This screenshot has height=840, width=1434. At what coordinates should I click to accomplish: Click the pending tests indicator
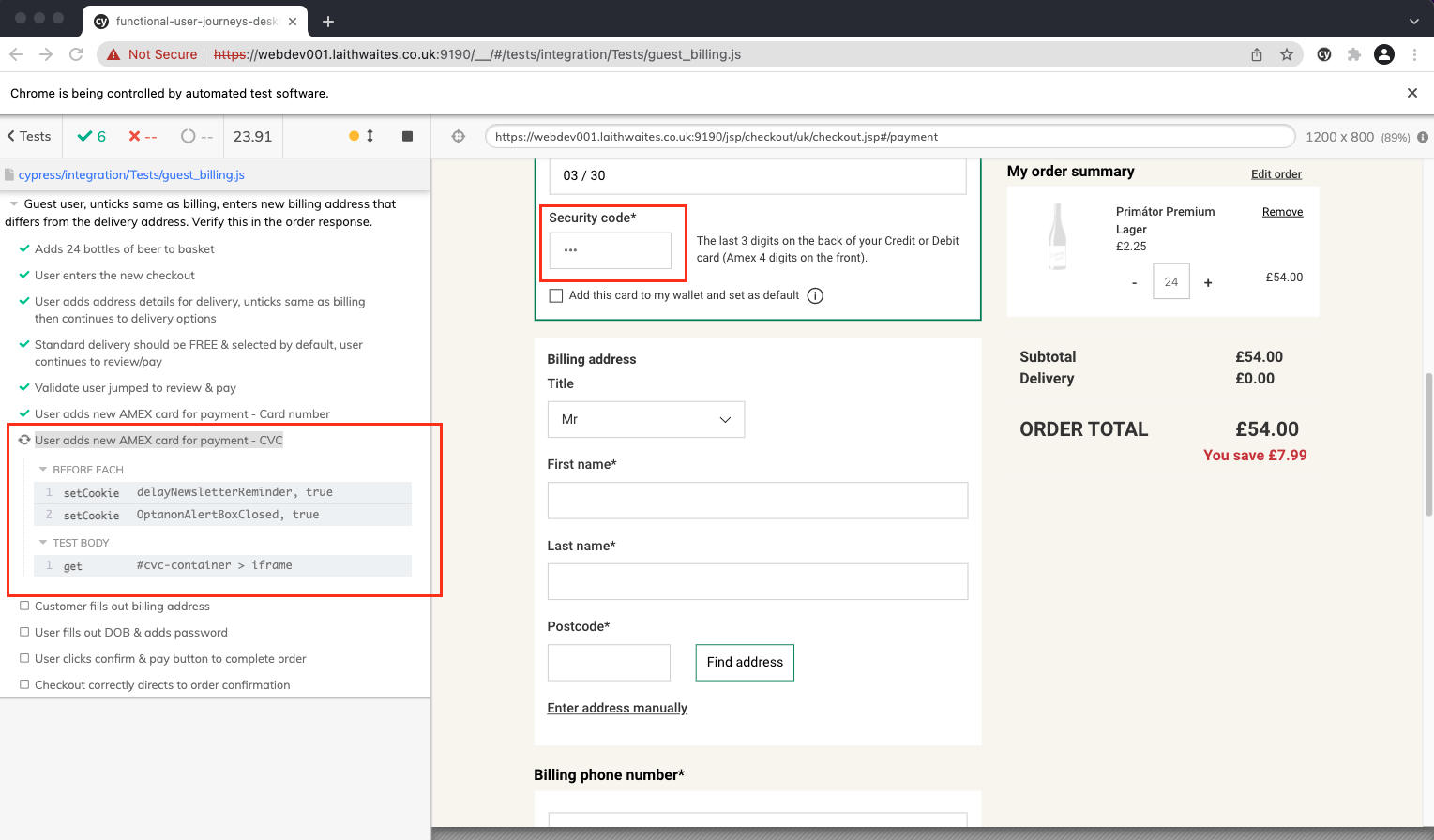197,136
